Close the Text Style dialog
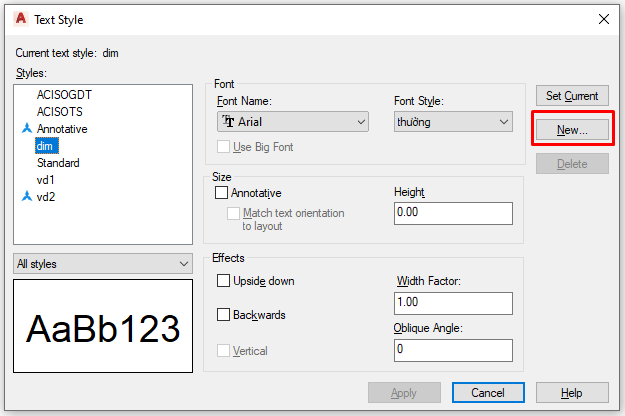 tap(602, 19)
